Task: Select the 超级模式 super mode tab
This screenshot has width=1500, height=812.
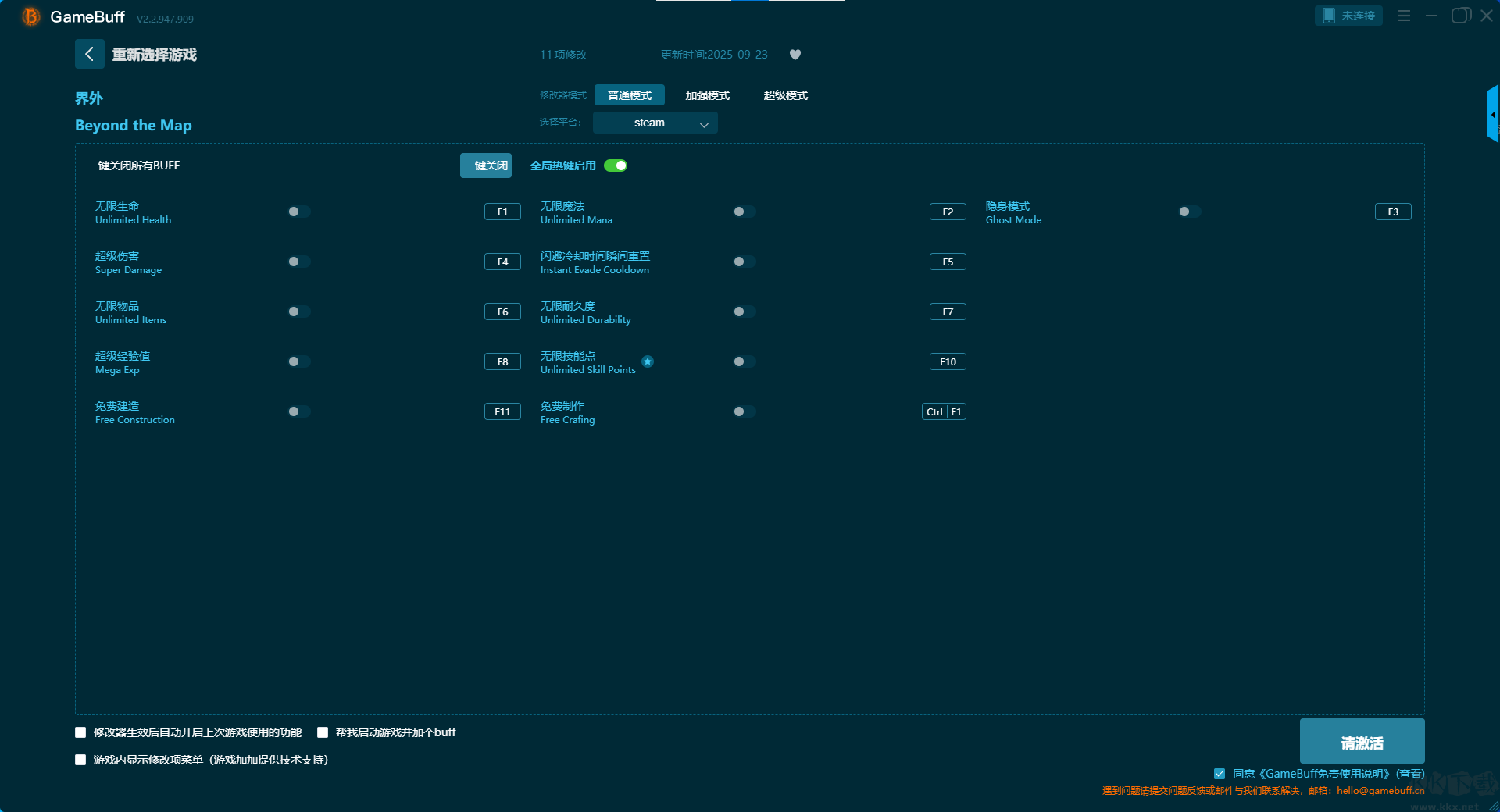Action: click(x=785, y=95)
